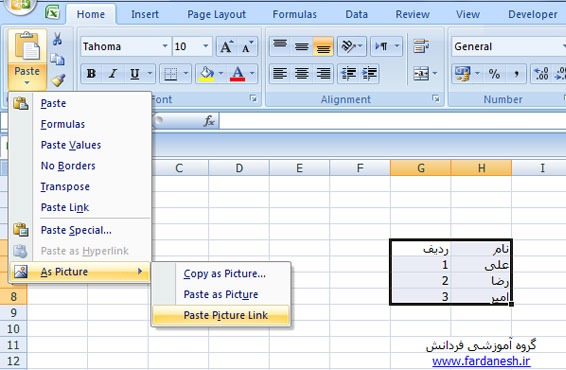
Task: Open the borders dropdown arrow
Action: click(x=186, y=74)
